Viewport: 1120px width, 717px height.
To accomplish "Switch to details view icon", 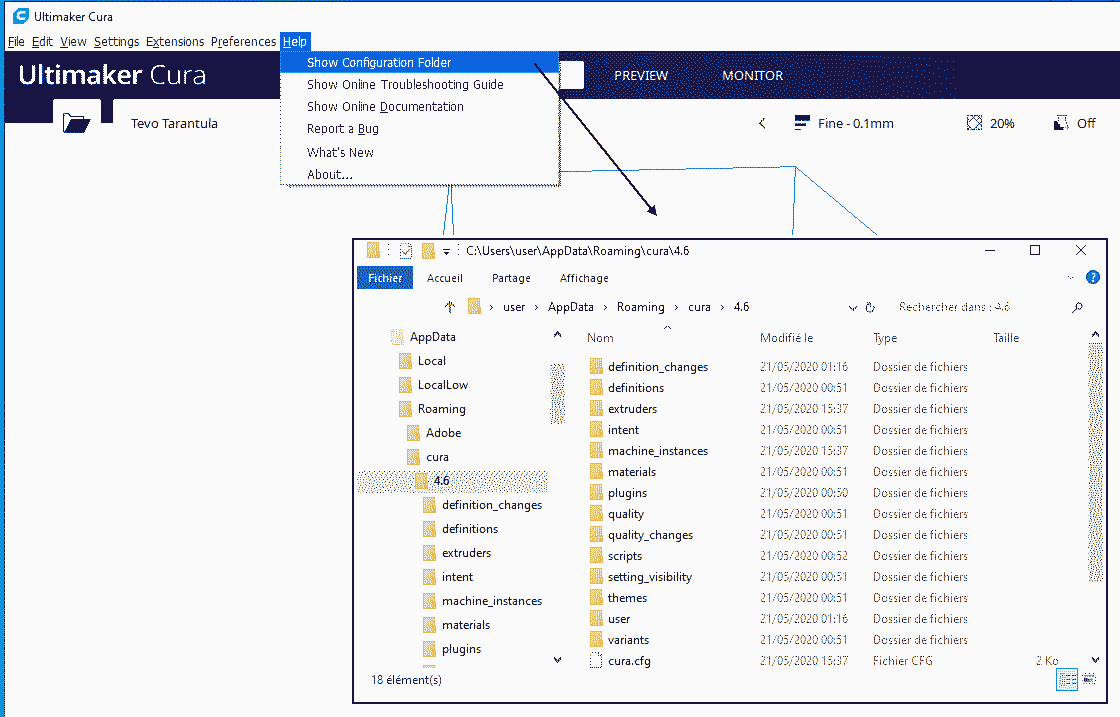I will (1066, 679).
